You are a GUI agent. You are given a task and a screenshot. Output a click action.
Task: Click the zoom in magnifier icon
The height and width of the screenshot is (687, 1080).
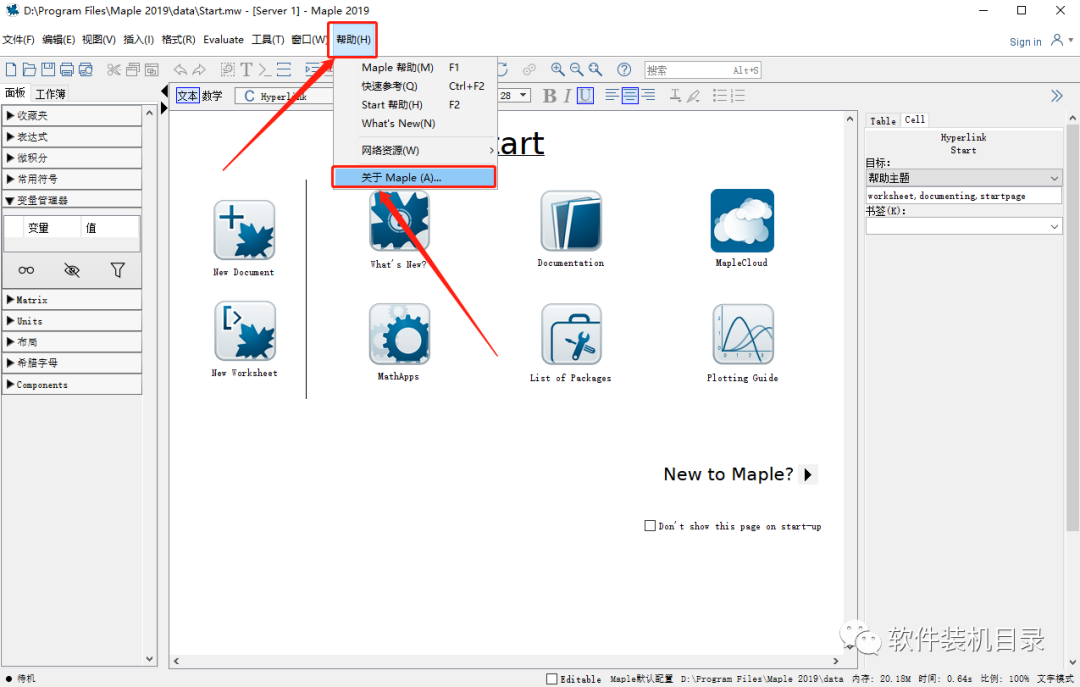click(557, 70)
